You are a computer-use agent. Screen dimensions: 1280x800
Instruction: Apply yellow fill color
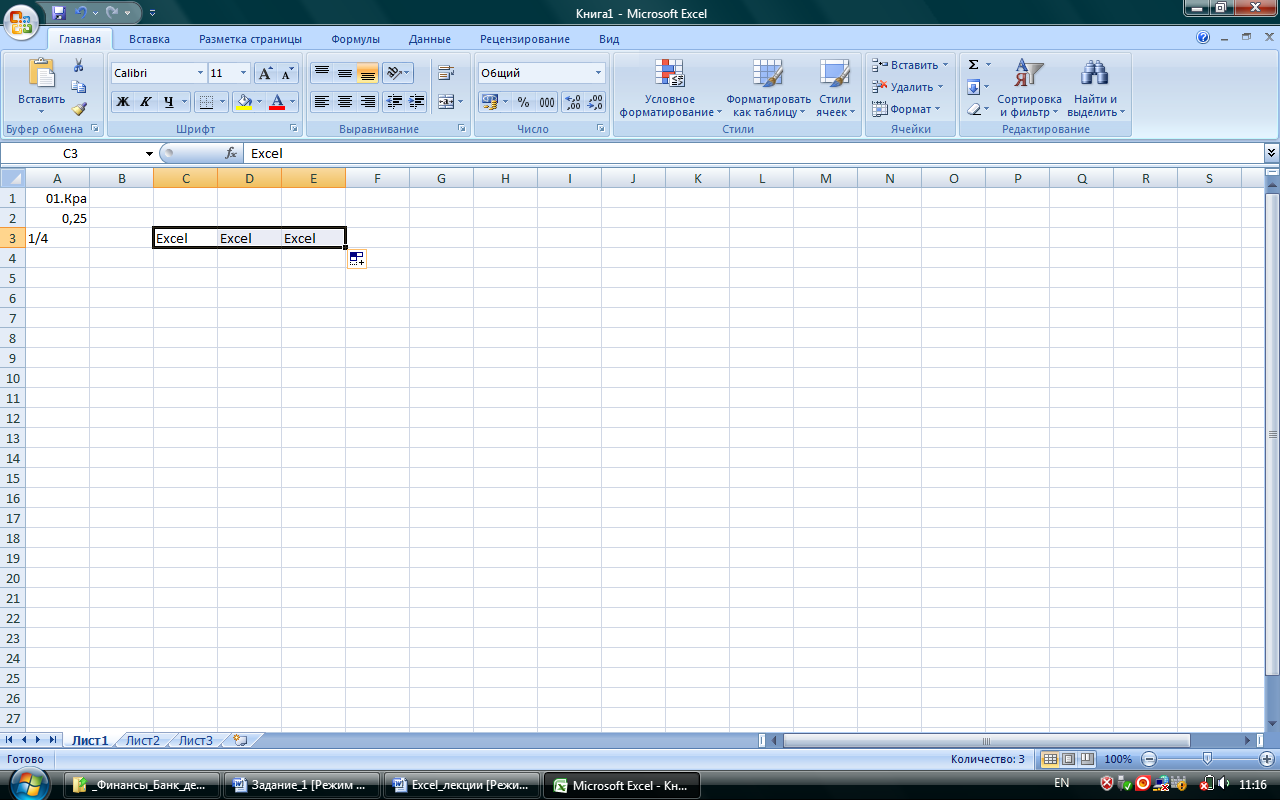[243, 102]
